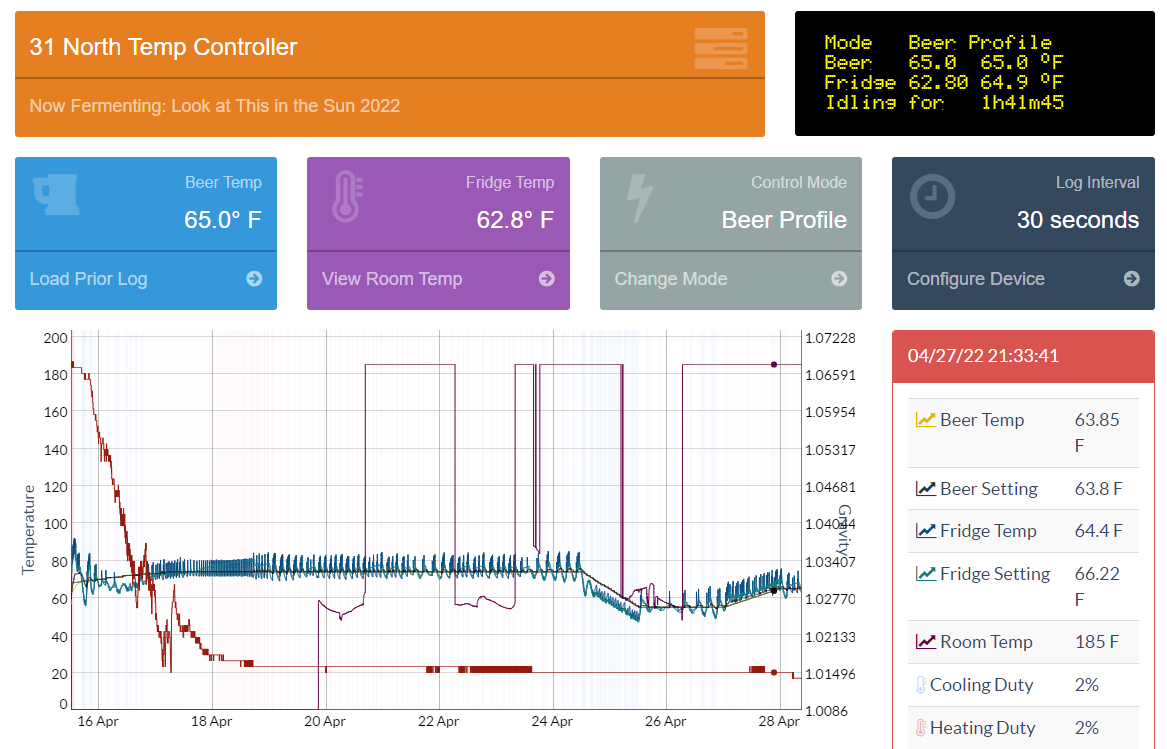Click the Beer Profile control mode value

point(784,220)
